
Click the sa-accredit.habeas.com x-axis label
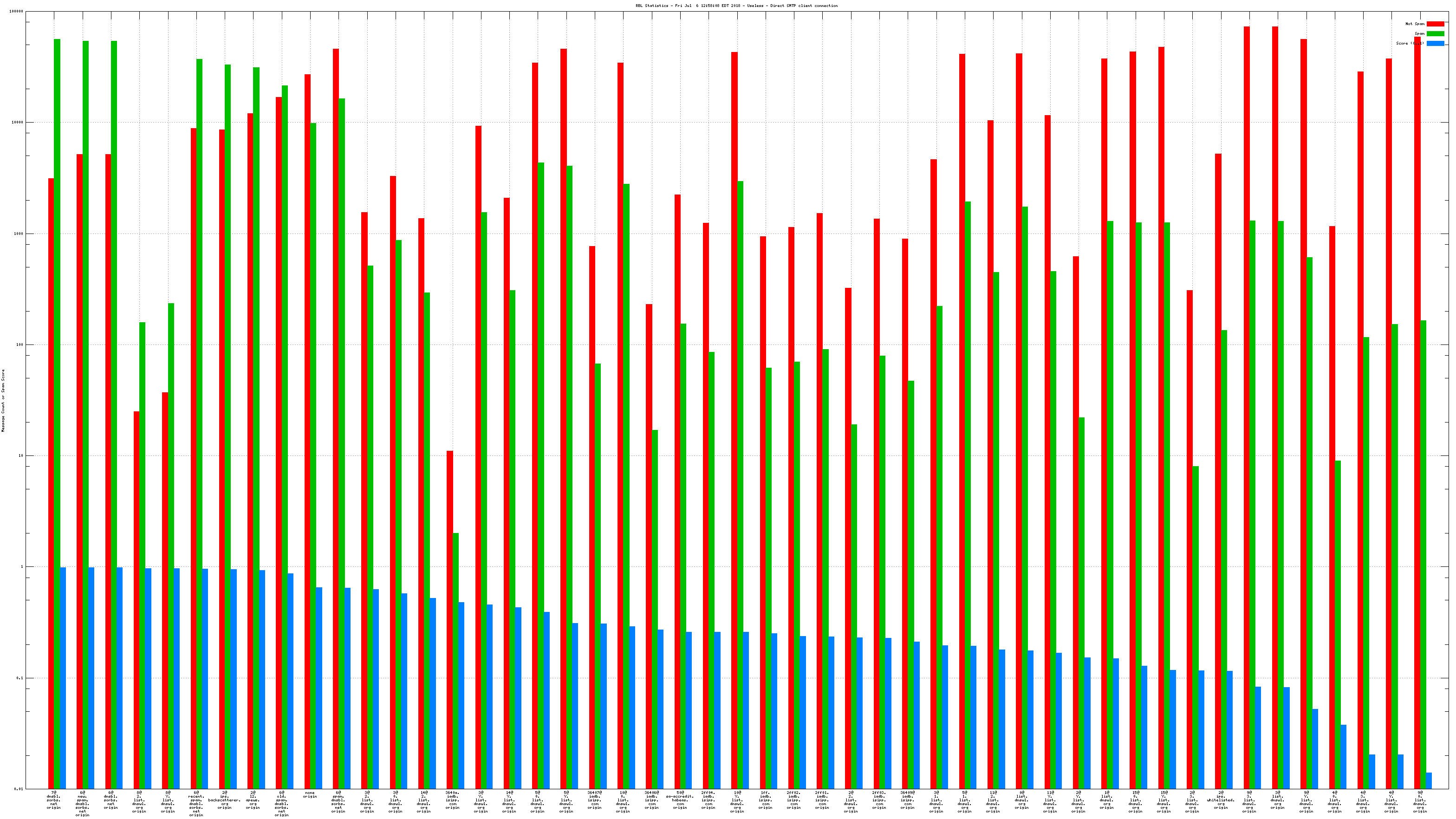pyautogui.click(x=680, y=800)
